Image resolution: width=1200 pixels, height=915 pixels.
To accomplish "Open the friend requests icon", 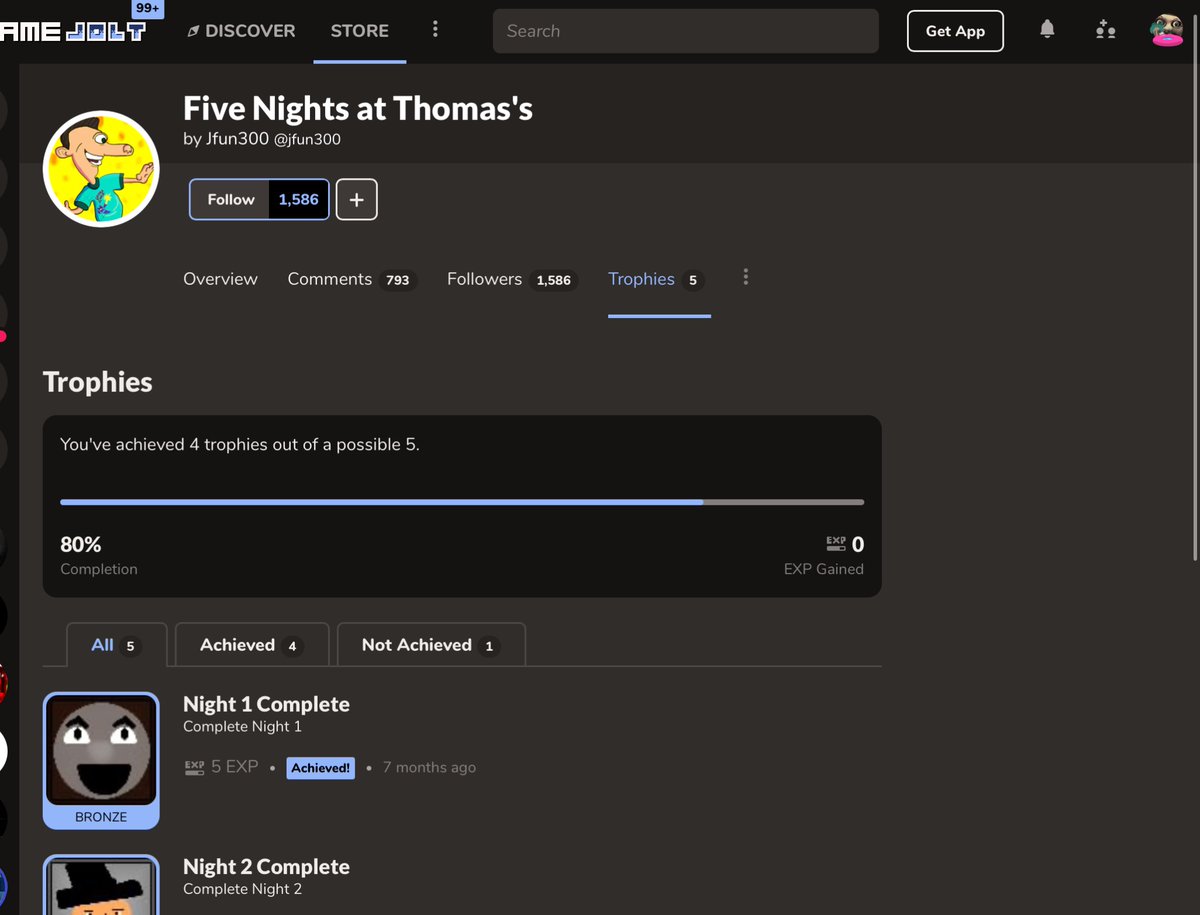I will tap(1105, 30).
